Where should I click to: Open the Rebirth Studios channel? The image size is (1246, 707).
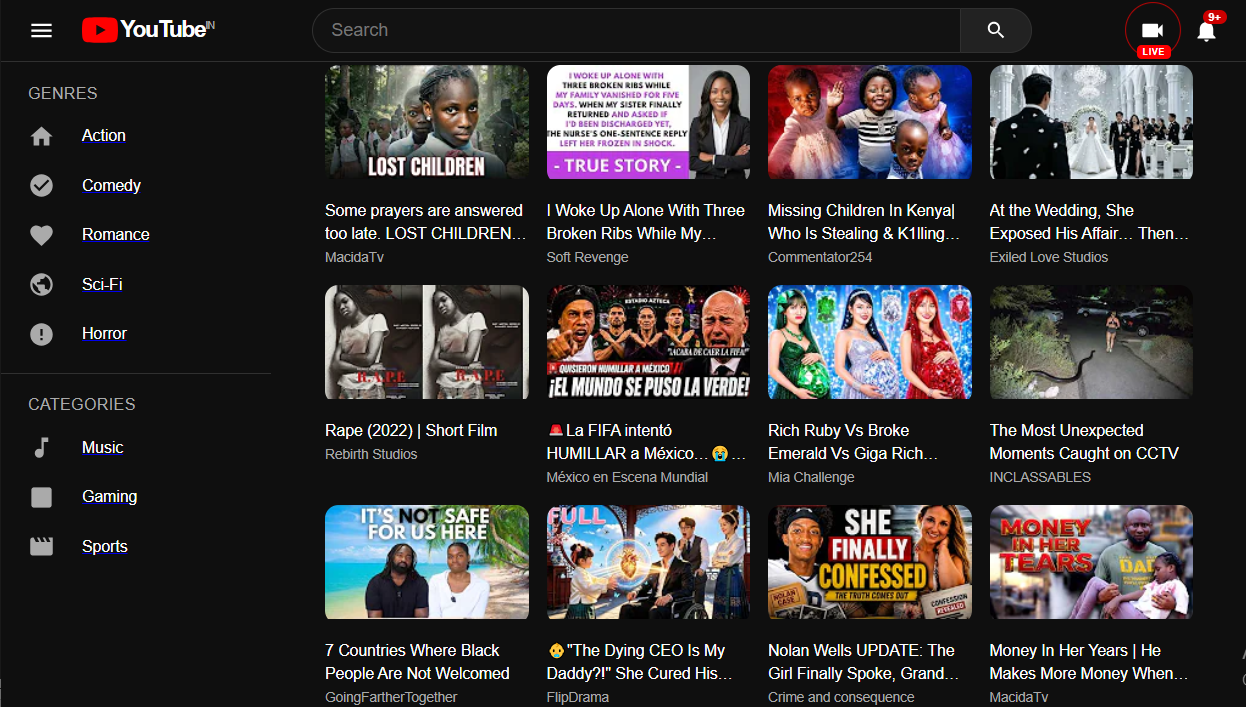point(371,454)
